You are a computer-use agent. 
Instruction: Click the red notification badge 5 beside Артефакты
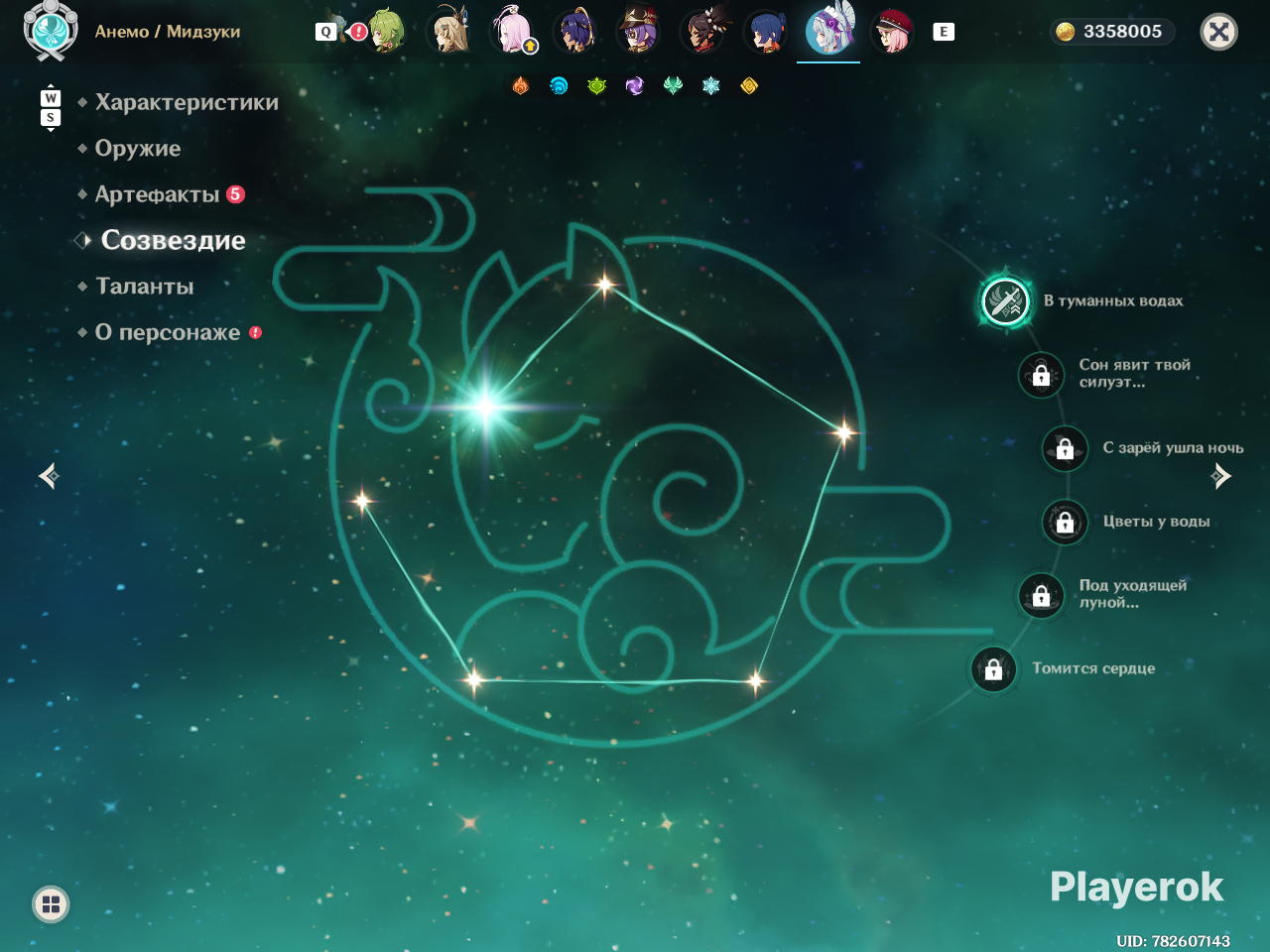pyautogui.click(x=235, y=194)
